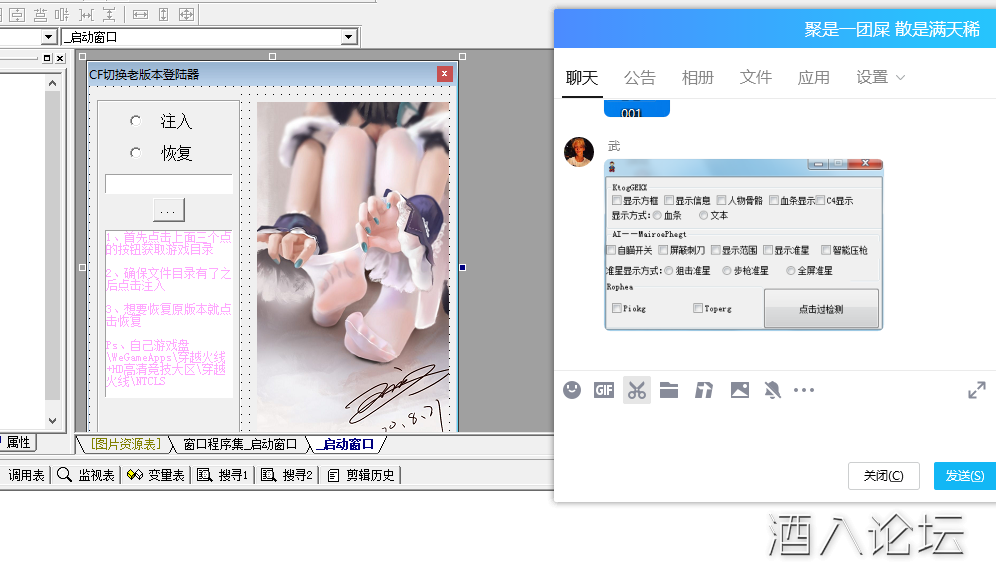996x579 pixels.
Task: Expand the 设置 menu chevron
Action: (901, 77)
